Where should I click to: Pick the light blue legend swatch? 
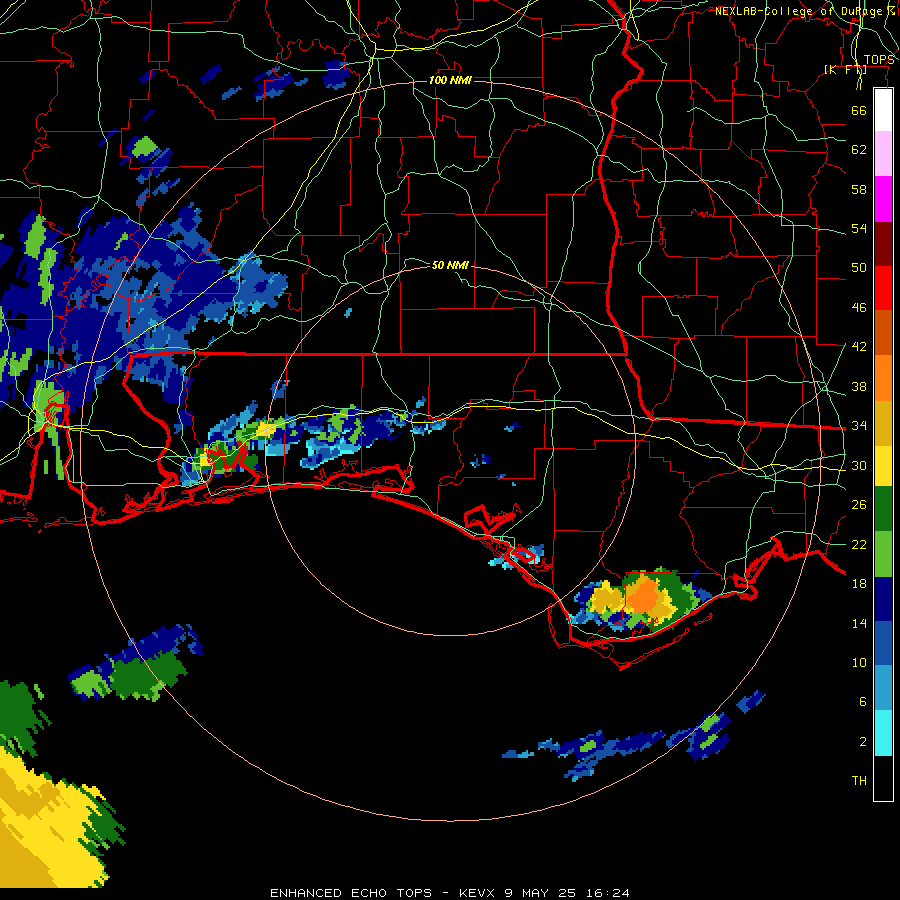[x=883, y=688]
